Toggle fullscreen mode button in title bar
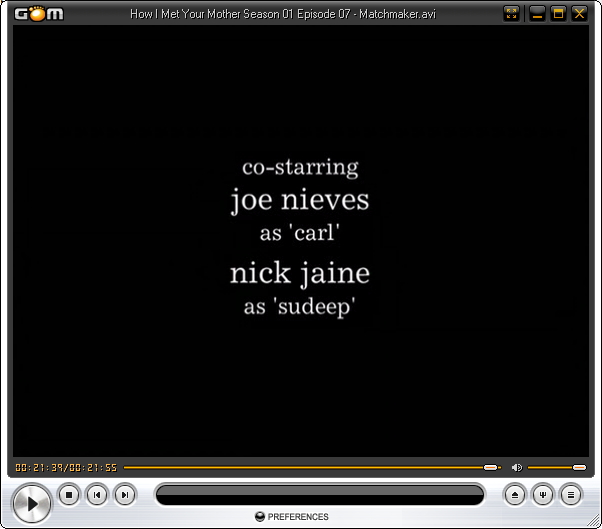The height and width of the screenshot is (529, 602). (x=511, y=14)
